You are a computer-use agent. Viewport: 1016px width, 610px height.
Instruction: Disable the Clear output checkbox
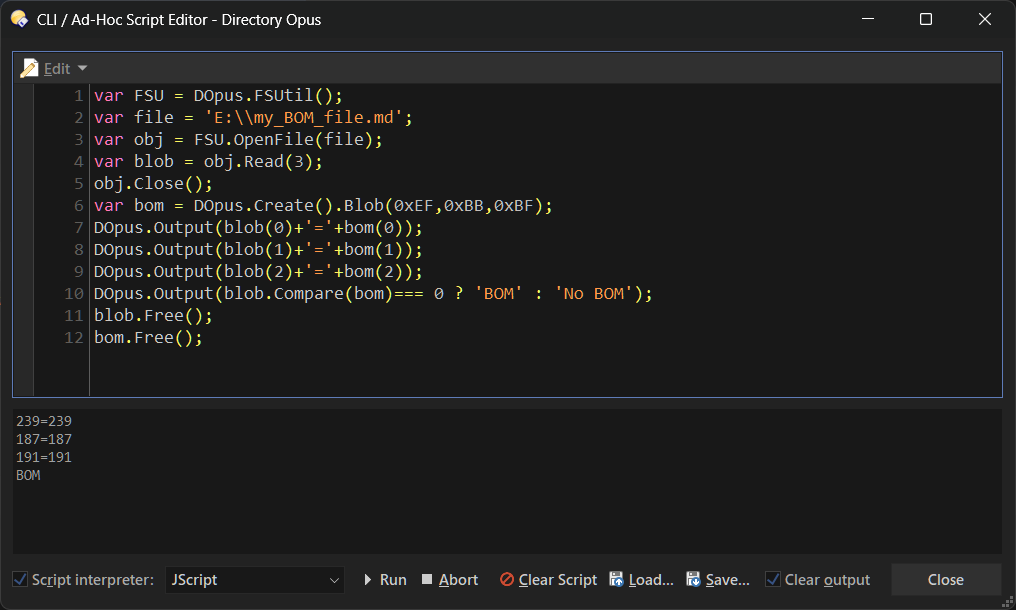point(773,580)
